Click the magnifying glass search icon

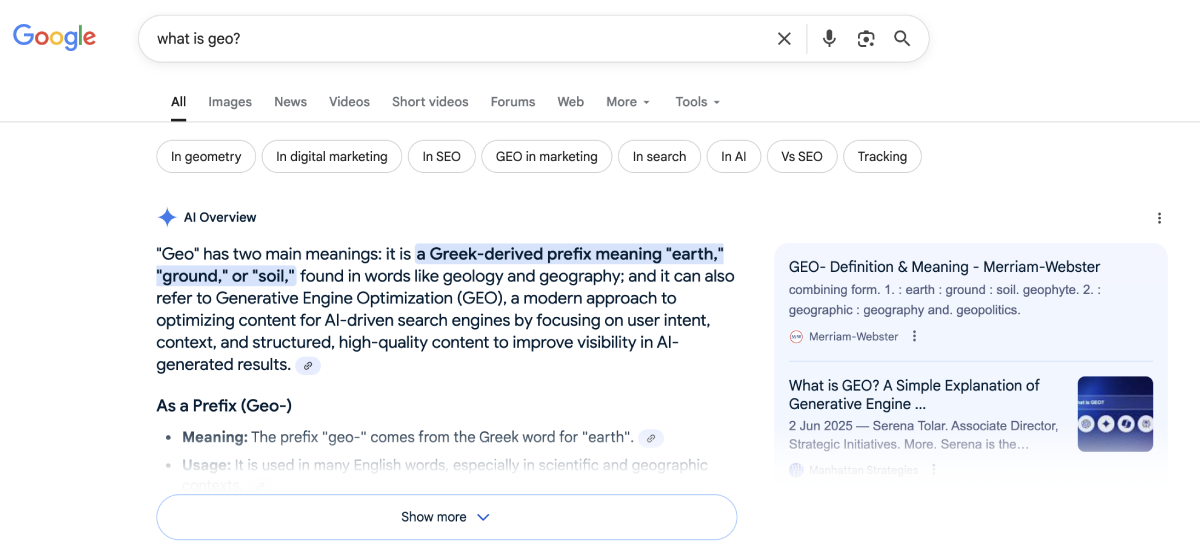(902, 39)
